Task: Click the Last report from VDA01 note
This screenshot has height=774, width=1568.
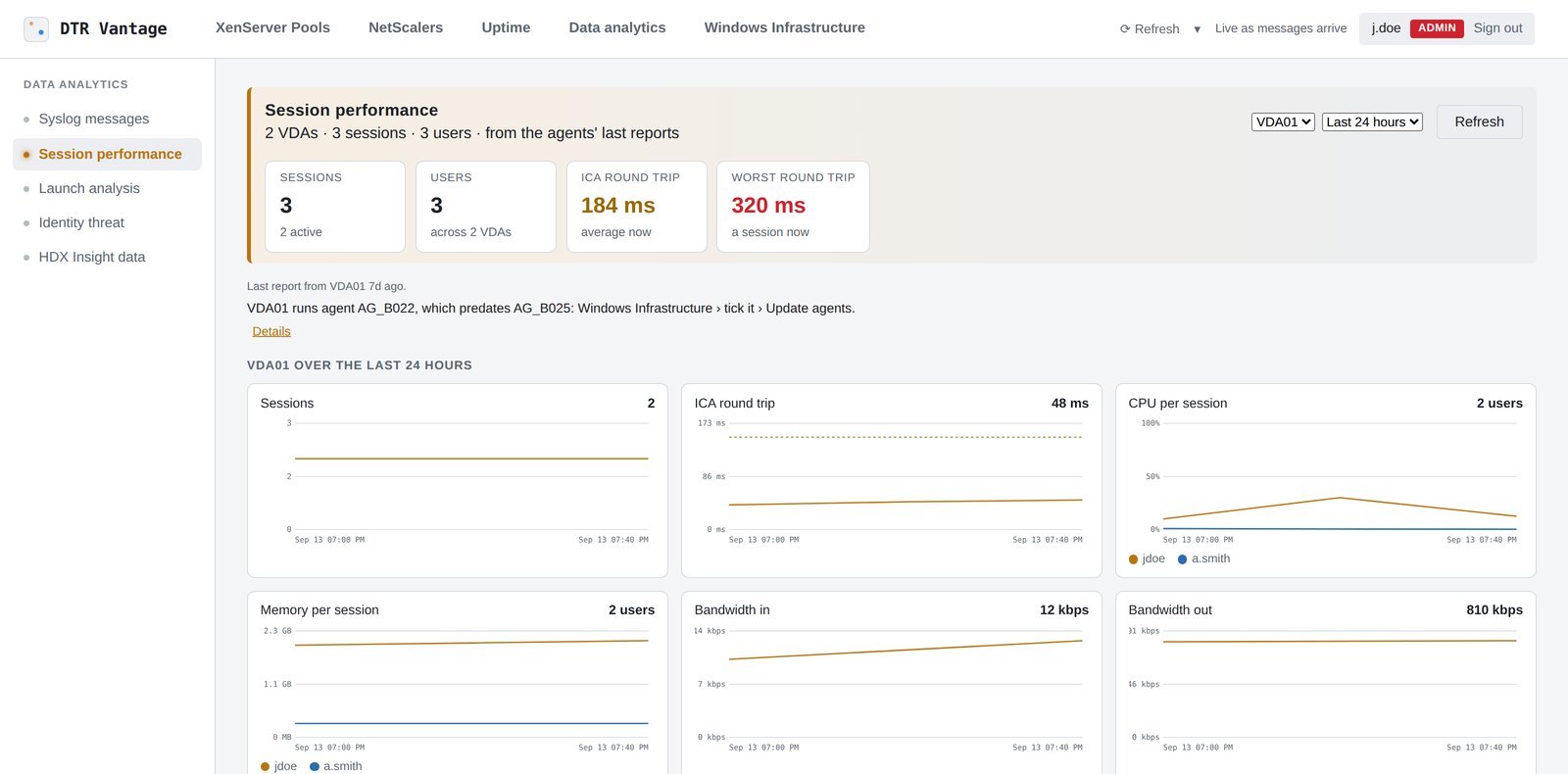Action: point(326,286)
